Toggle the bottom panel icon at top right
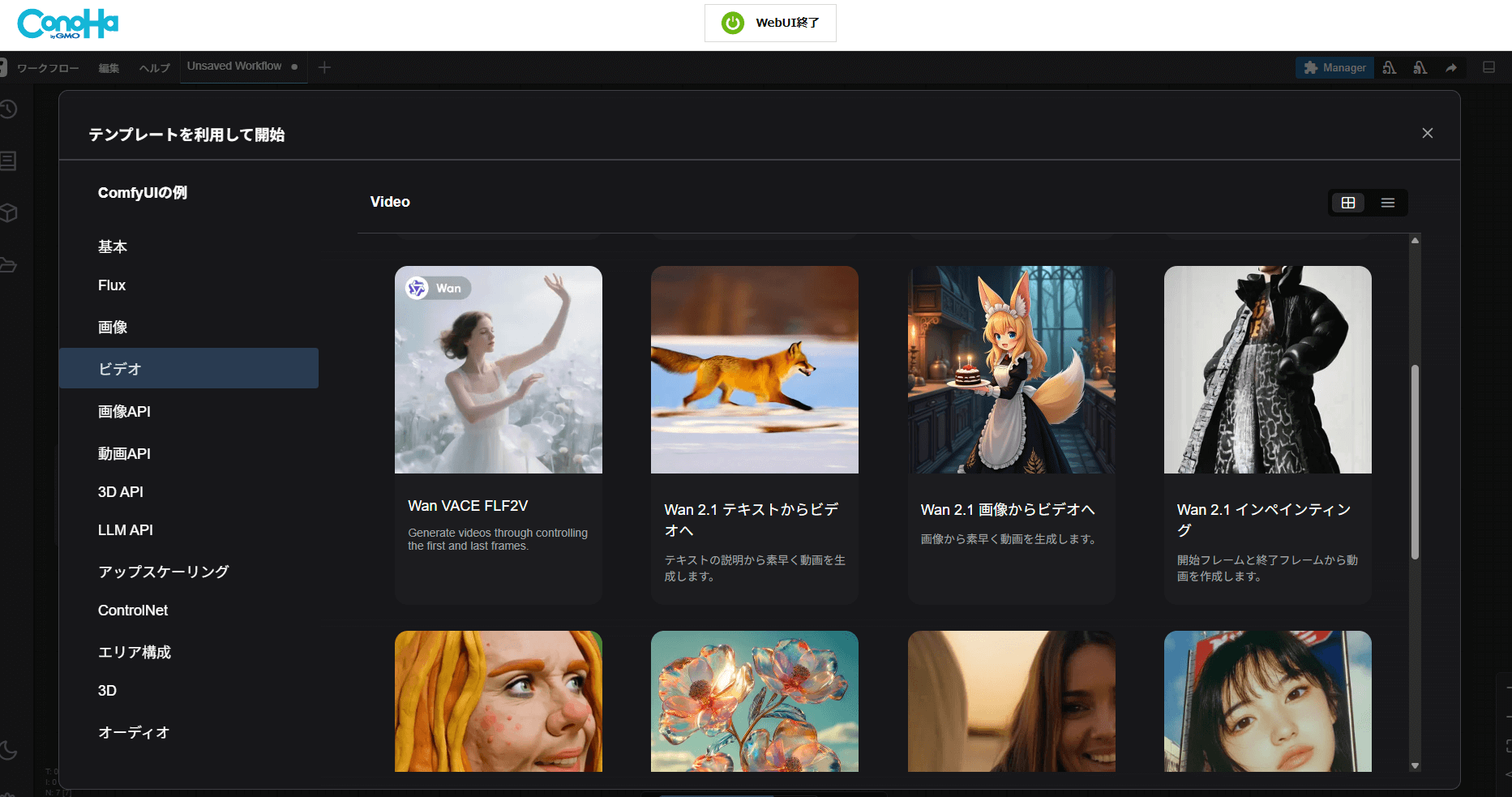 pyautogui.click(x=1489, y=67)
